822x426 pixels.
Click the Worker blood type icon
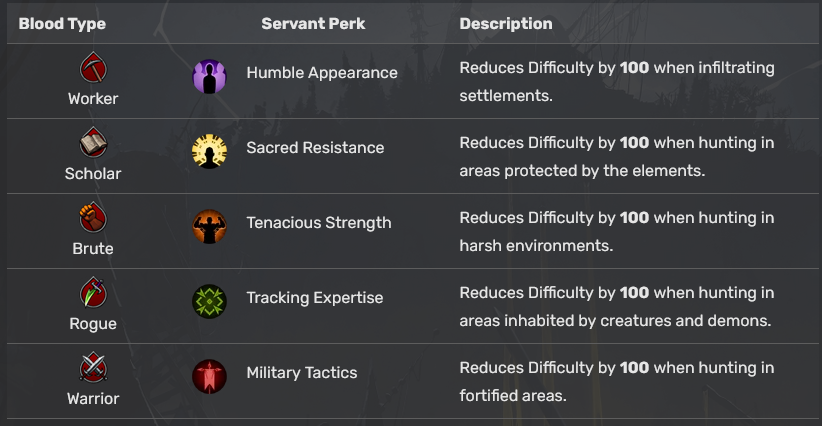tap(93, 69)
